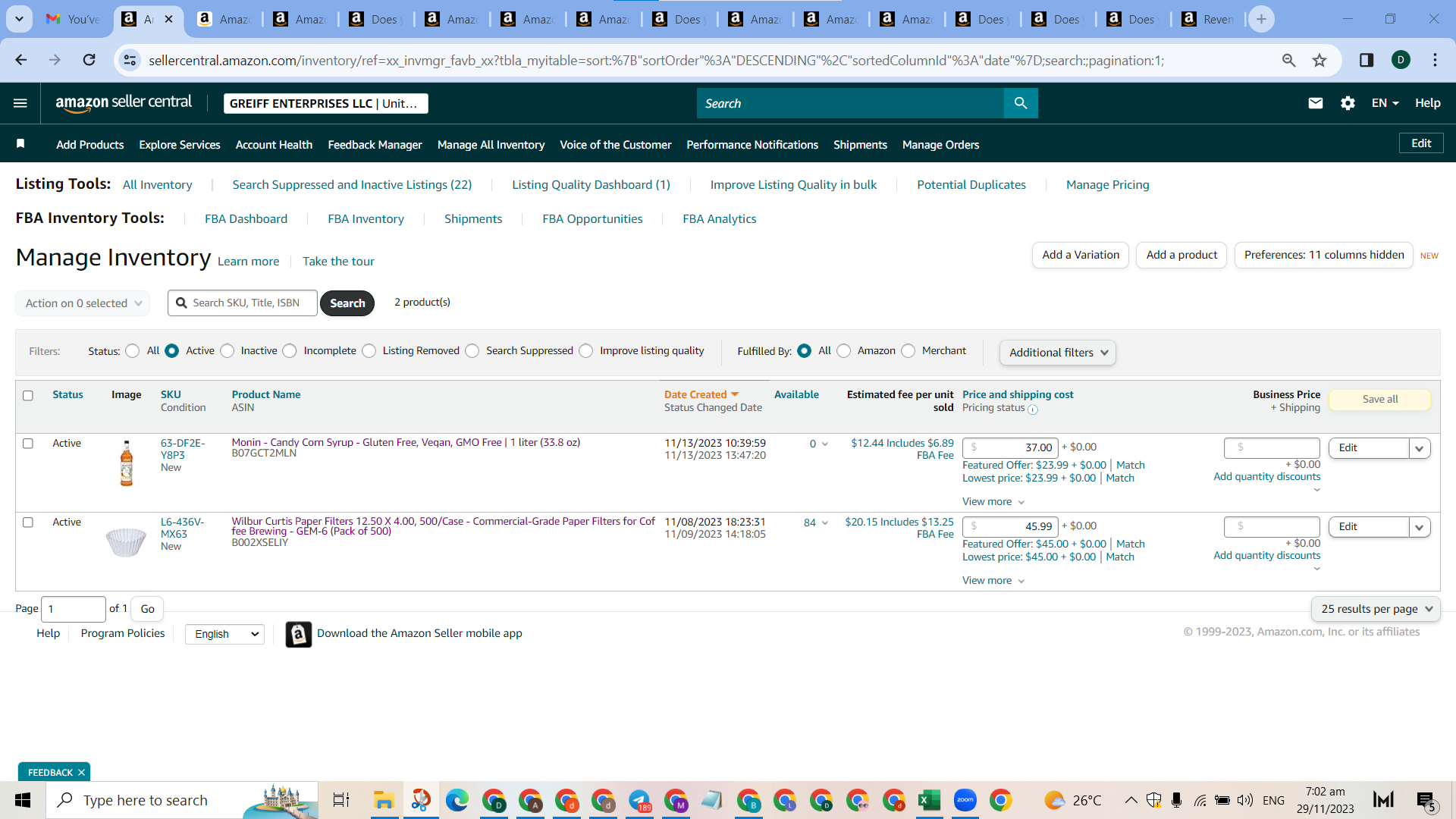Select the All status radio button

[133, 351]
